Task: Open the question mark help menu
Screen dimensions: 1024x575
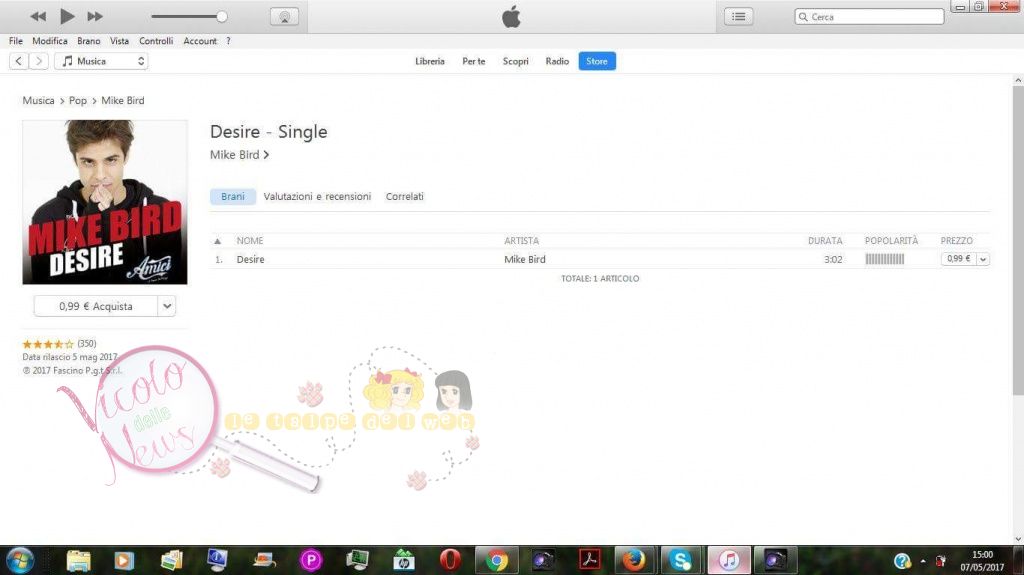Action: [229, 41]
